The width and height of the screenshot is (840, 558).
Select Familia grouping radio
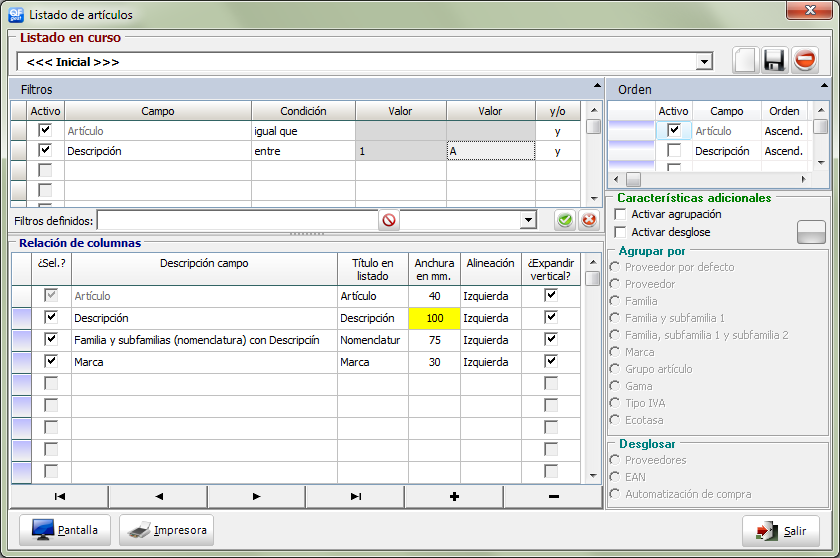[x=615, y=301]
